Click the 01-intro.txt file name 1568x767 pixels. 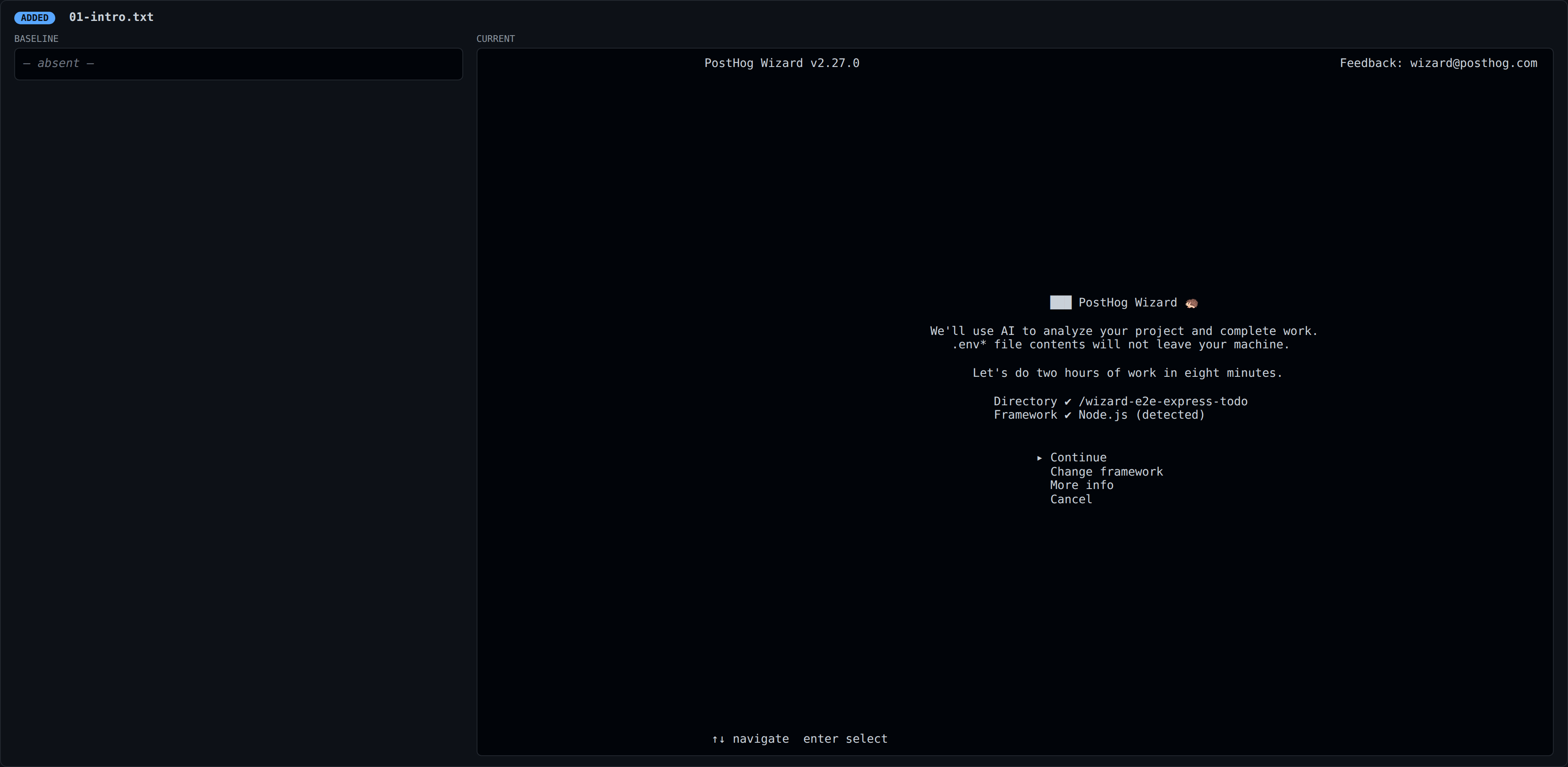pyautogui.click(x=111, y=17)
